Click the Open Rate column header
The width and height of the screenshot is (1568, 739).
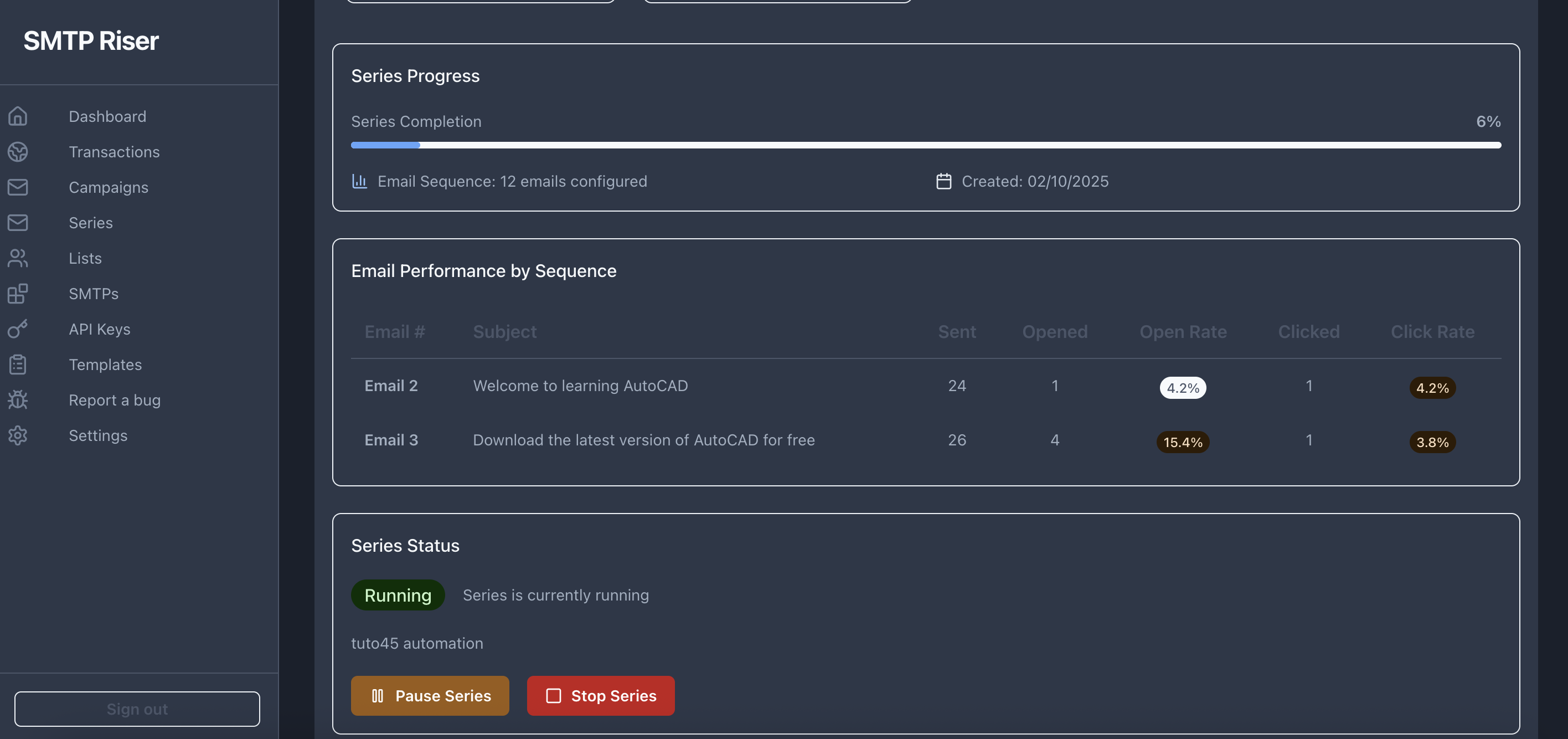(x=1182, y=331)
